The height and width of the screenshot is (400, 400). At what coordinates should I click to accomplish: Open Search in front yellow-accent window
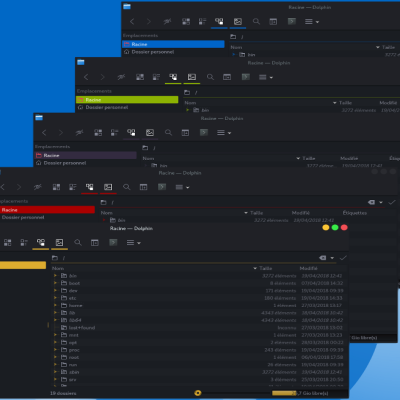tap(78, 243)
